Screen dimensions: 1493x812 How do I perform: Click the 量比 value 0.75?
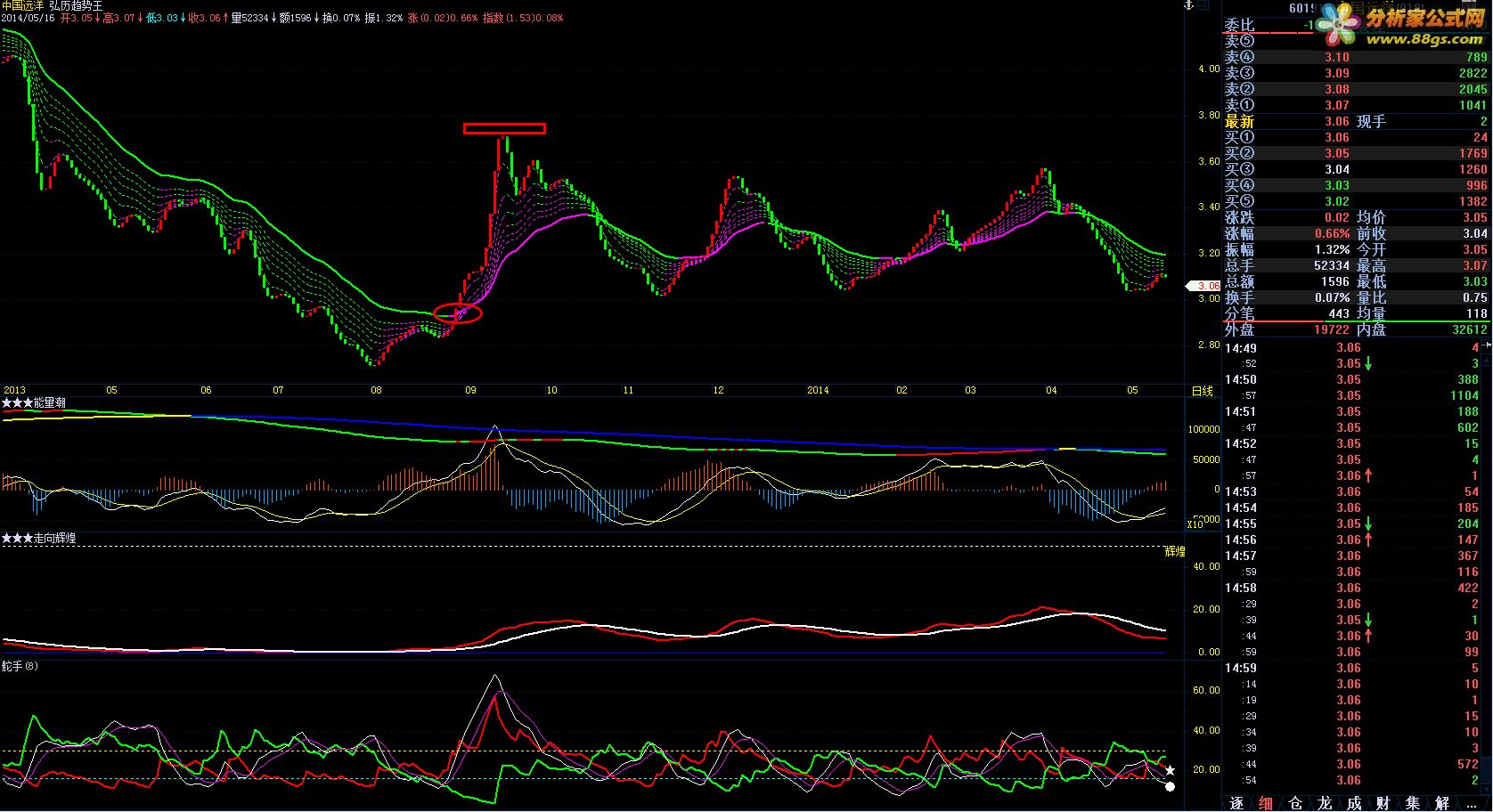coord(1474,297)
